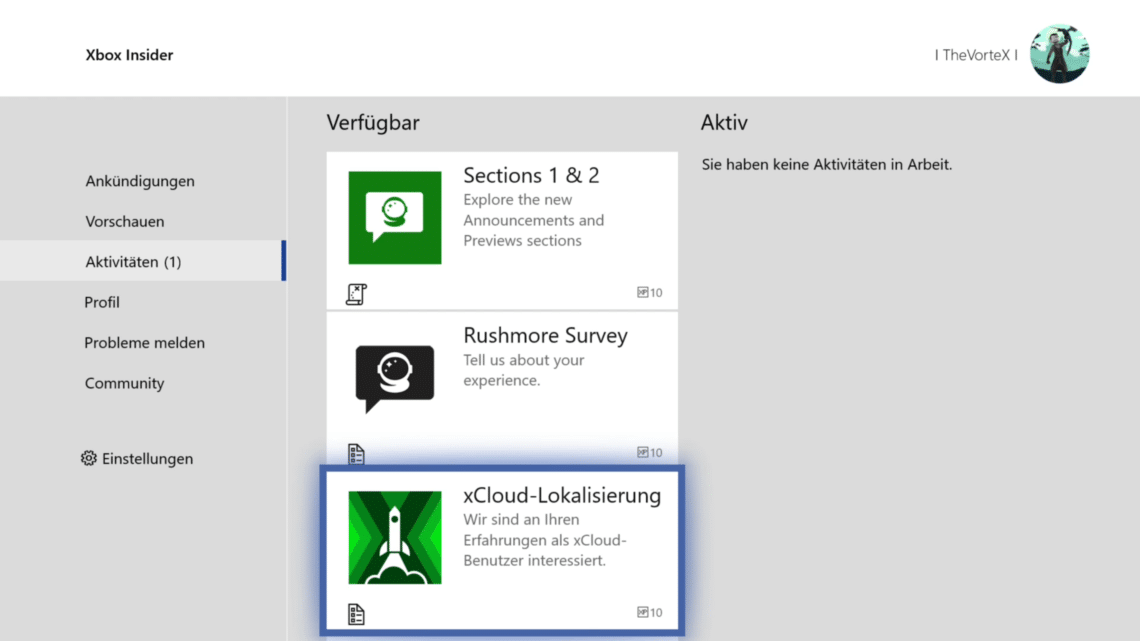Click the xCloud-Lokalisierung rocket icon
Screen dimensions: 1140x641
[395, 538]
